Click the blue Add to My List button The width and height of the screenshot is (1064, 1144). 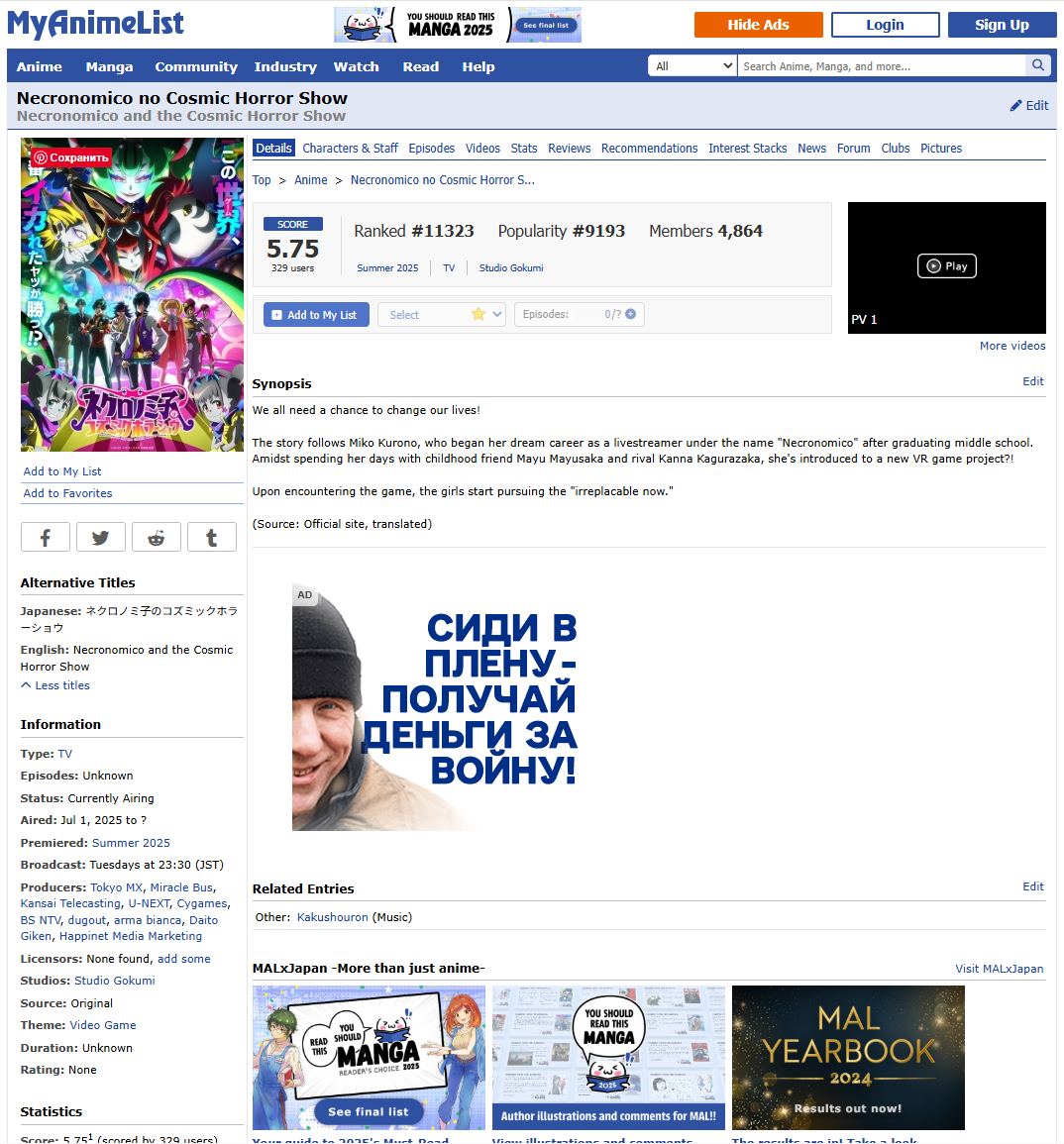pos(316,314)
